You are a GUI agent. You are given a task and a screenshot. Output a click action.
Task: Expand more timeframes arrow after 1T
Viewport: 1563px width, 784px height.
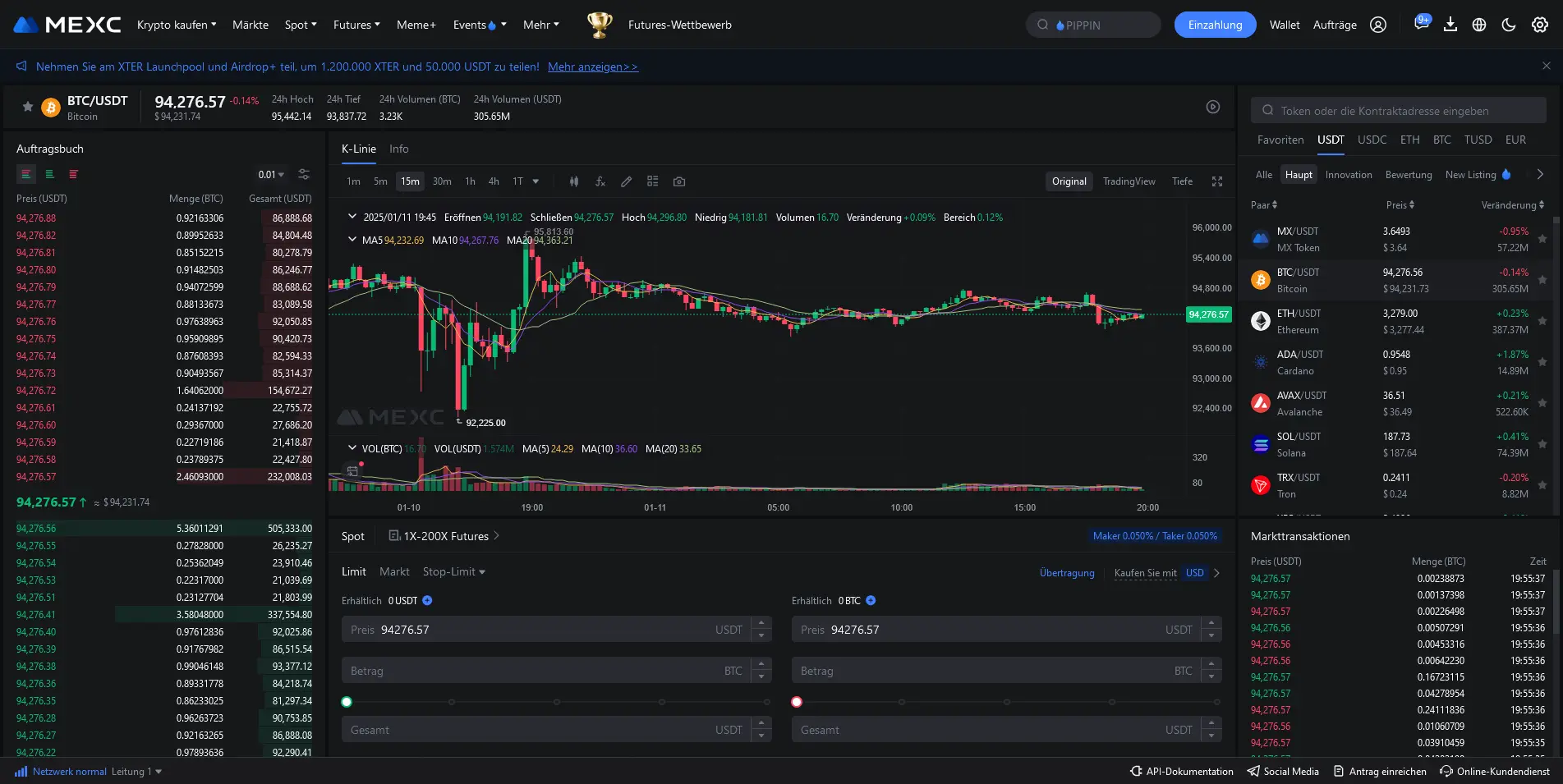(x=536, y=181)
